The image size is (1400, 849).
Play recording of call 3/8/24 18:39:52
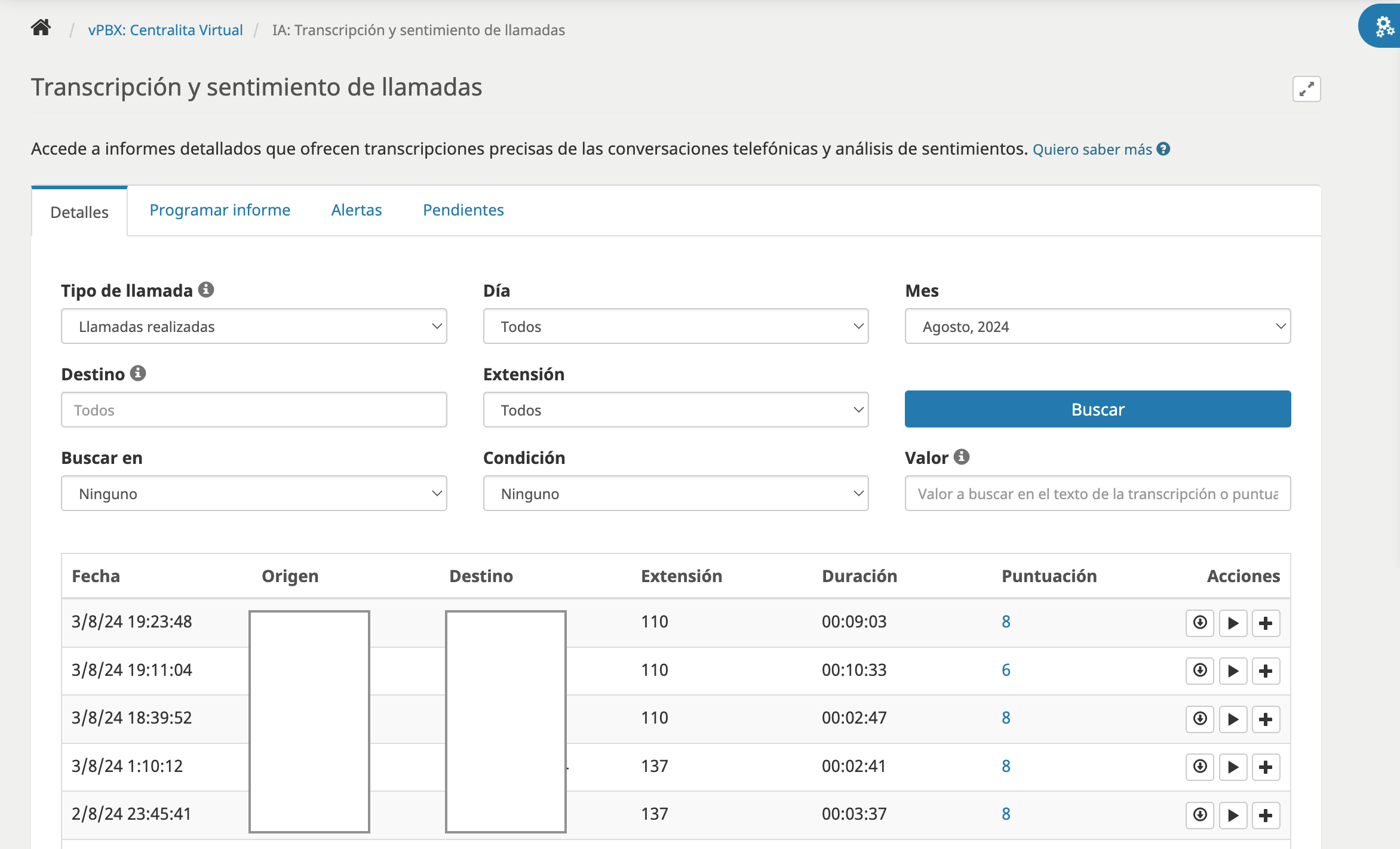[1233, 719]
